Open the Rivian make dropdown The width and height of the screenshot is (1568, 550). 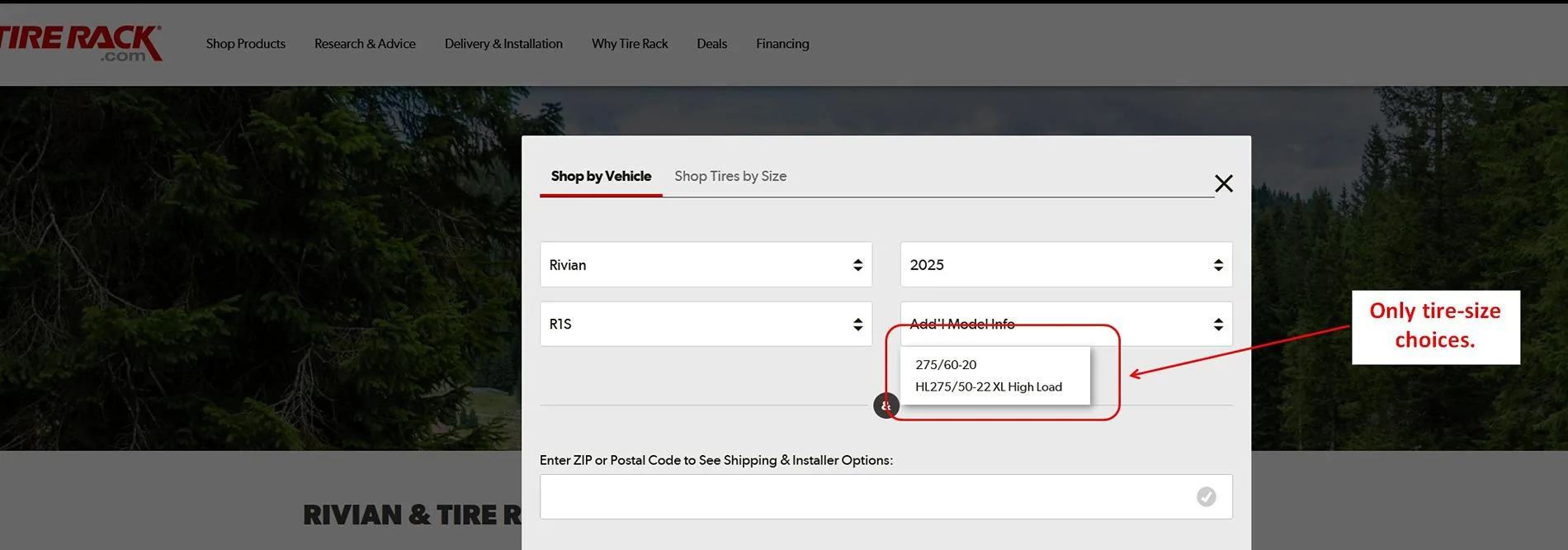706,264
